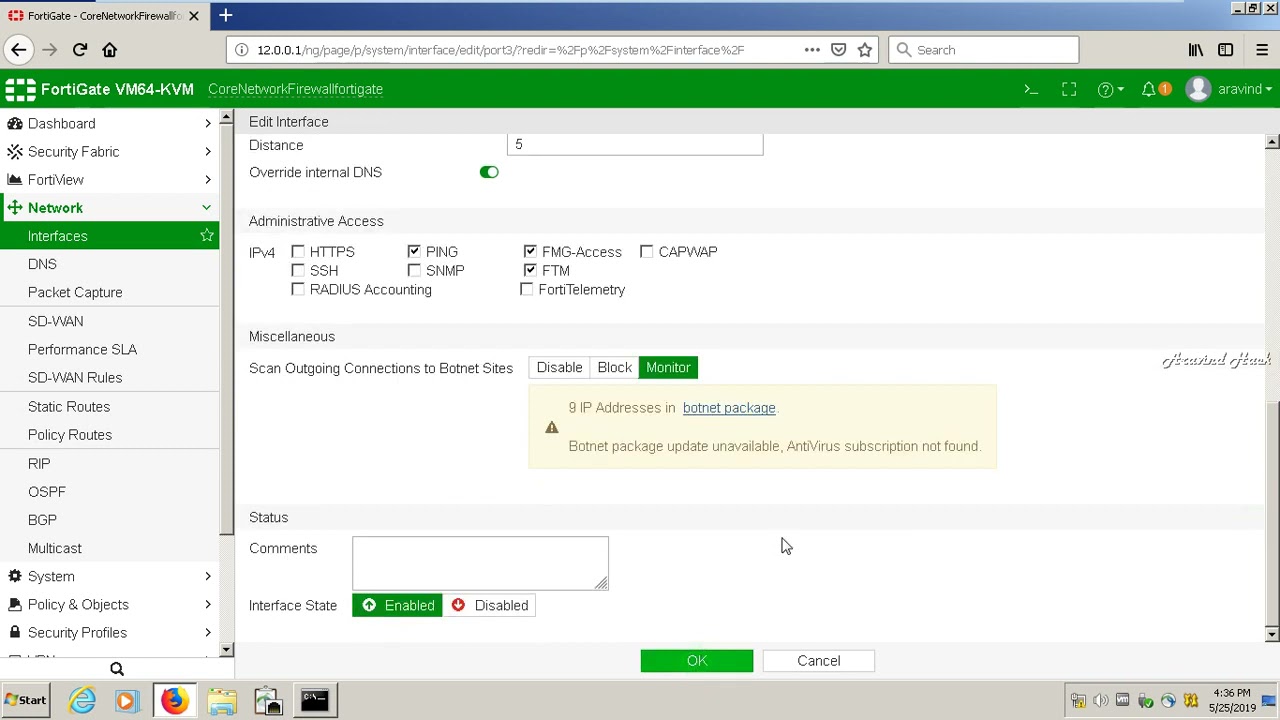The height and width of the screenshot is (720, 1280).
Task: Go back in browser history
Action: [x=19, y=50]
